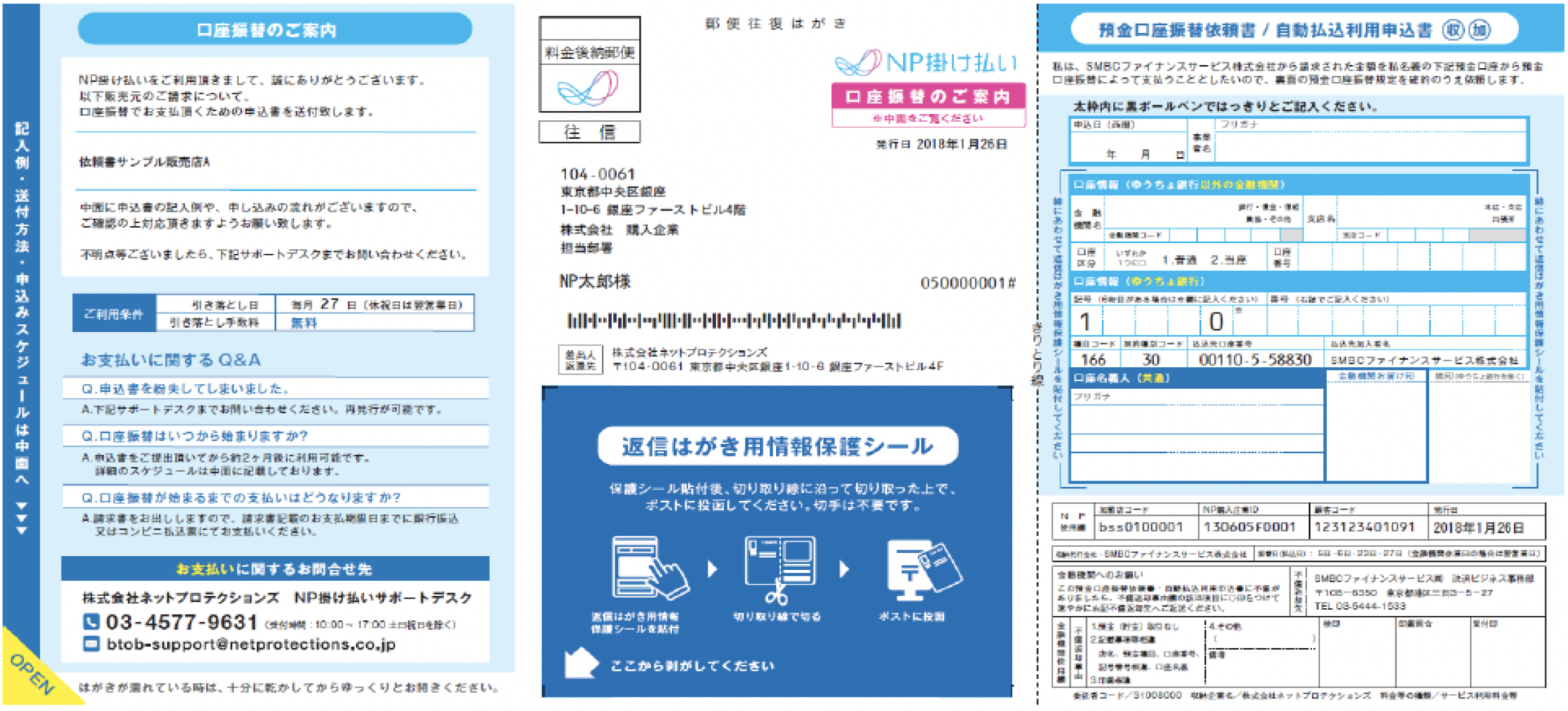Select the 1.普通 account type option
Screen dimensions: 1568x711
(1179, 260)
